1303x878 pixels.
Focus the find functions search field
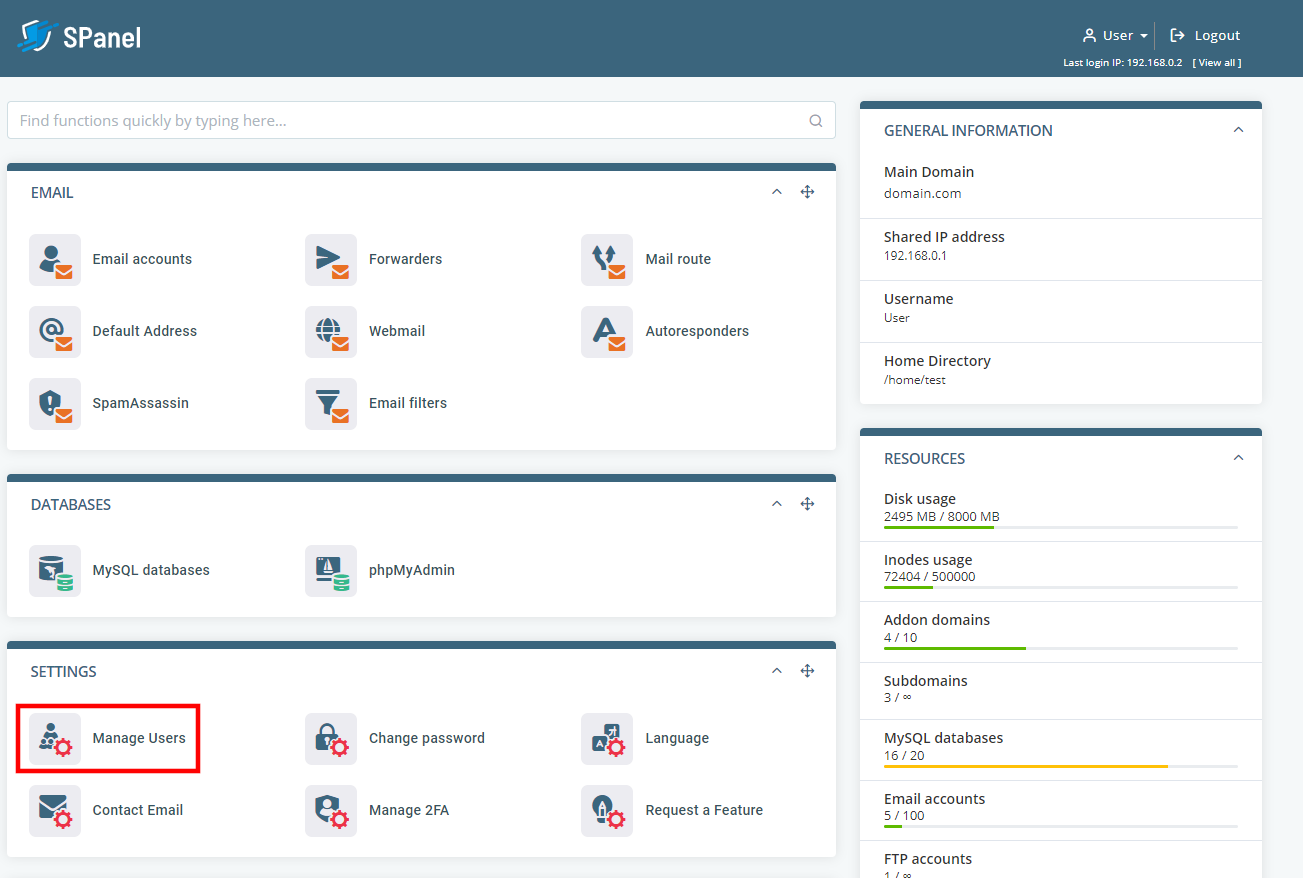(410, 121)
